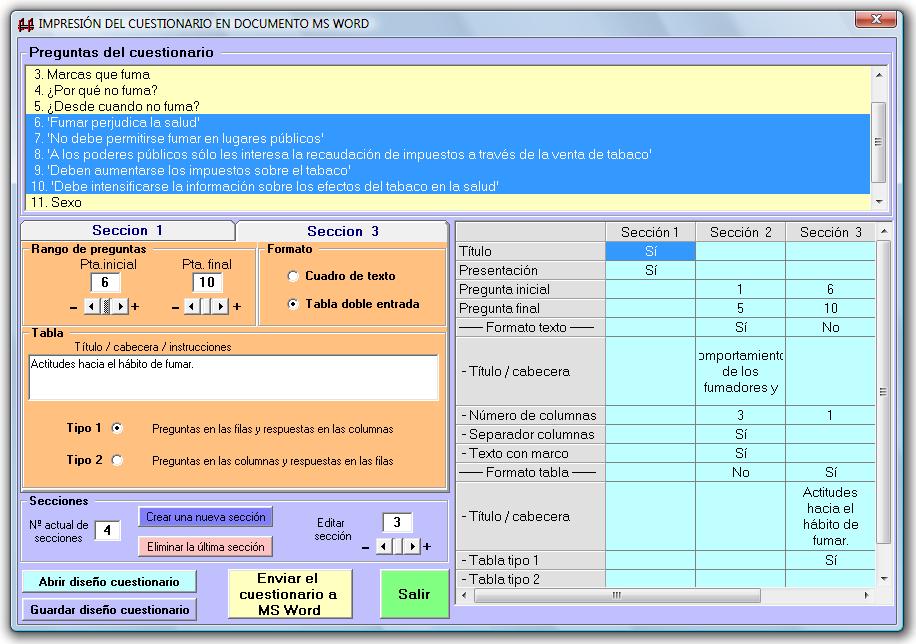Click the sections grid horizontal scrollbar thumb
Viewport: 916px width, 644px height.
(x=617, y=595)
